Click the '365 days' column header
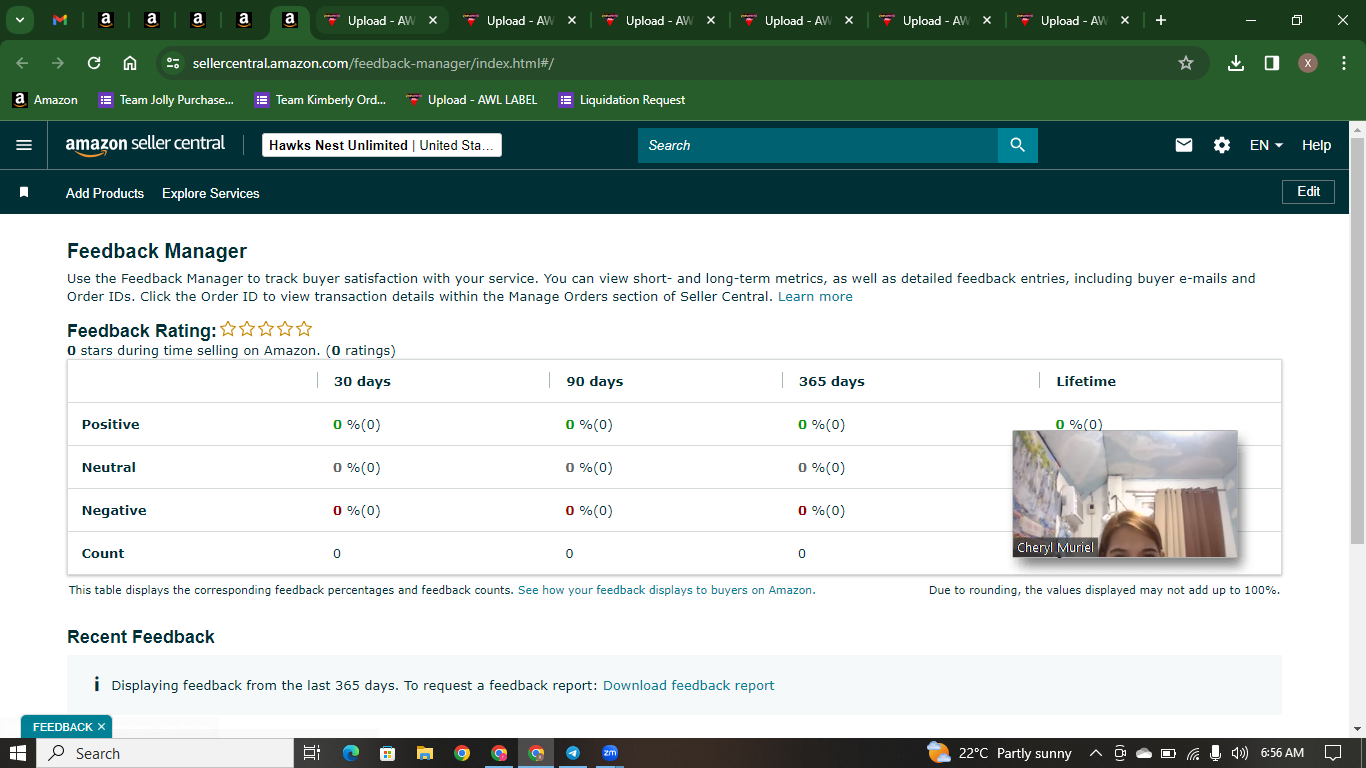1366x768 pixels. click(x=832, y=381)
